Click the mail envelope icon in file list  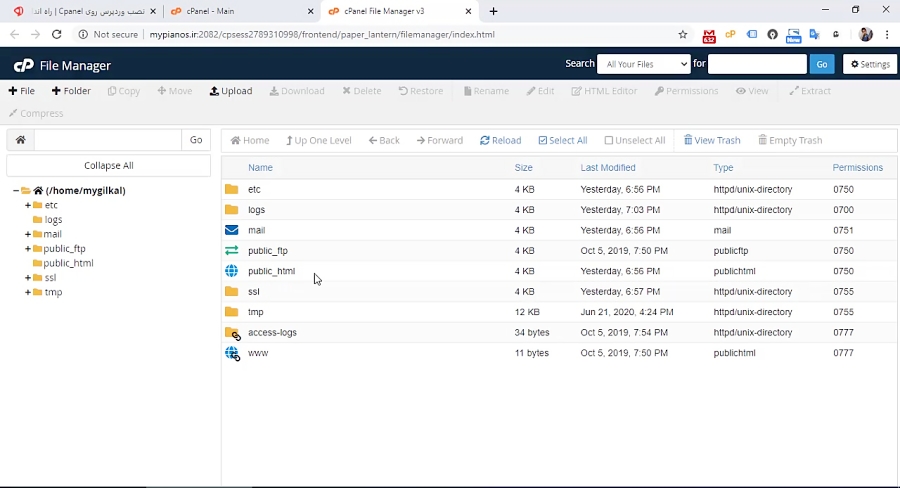pos(232,230)
